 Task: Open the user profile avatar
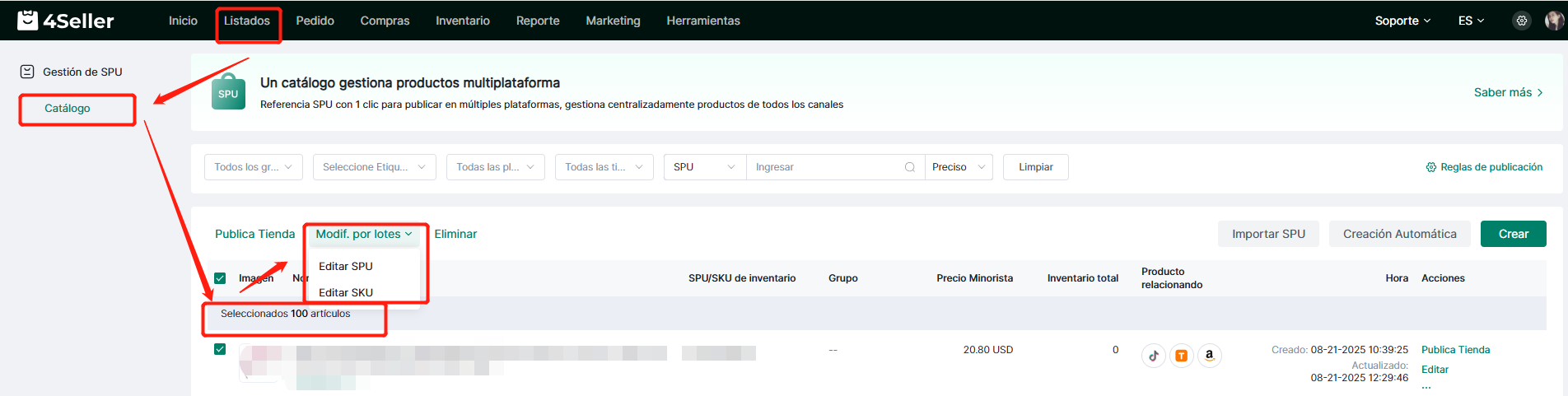tap(1553, 21)
